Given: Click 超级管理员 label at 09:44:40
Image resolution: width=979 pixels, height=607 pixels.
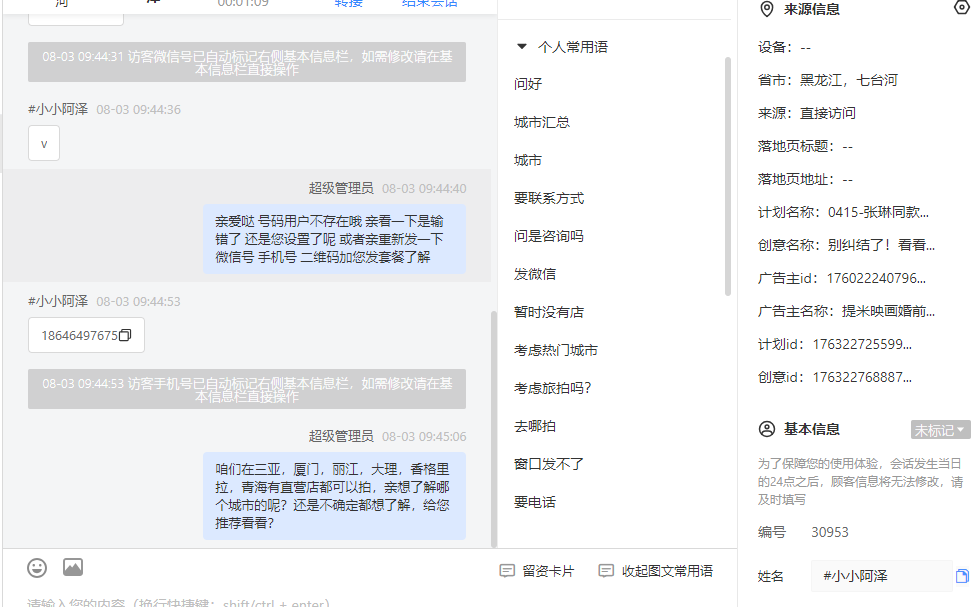Looking at the screenshot, I should click(341, 188).
